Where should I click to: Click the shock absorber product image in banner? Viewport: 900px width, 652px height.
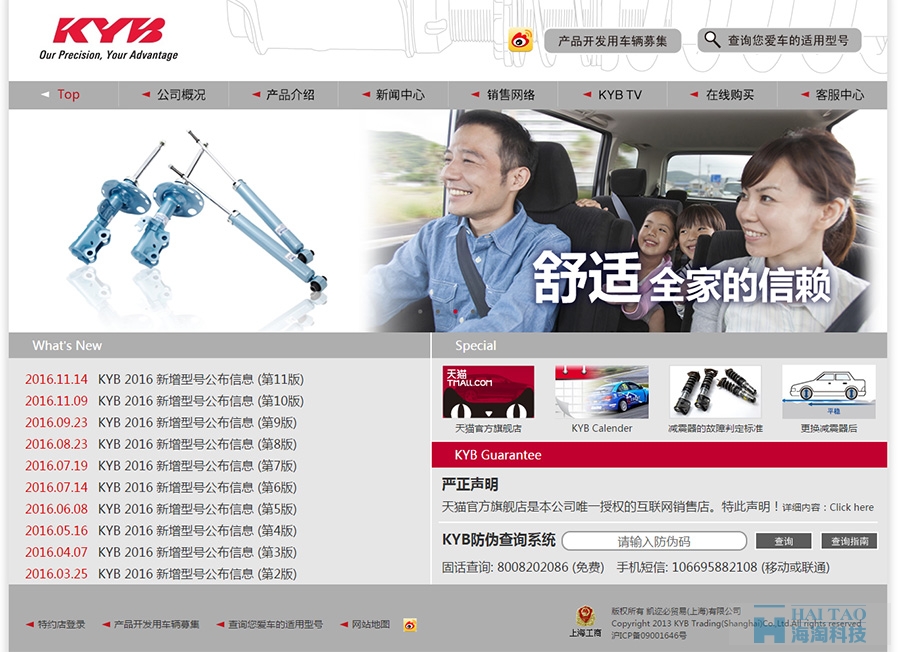pos(198,212)
